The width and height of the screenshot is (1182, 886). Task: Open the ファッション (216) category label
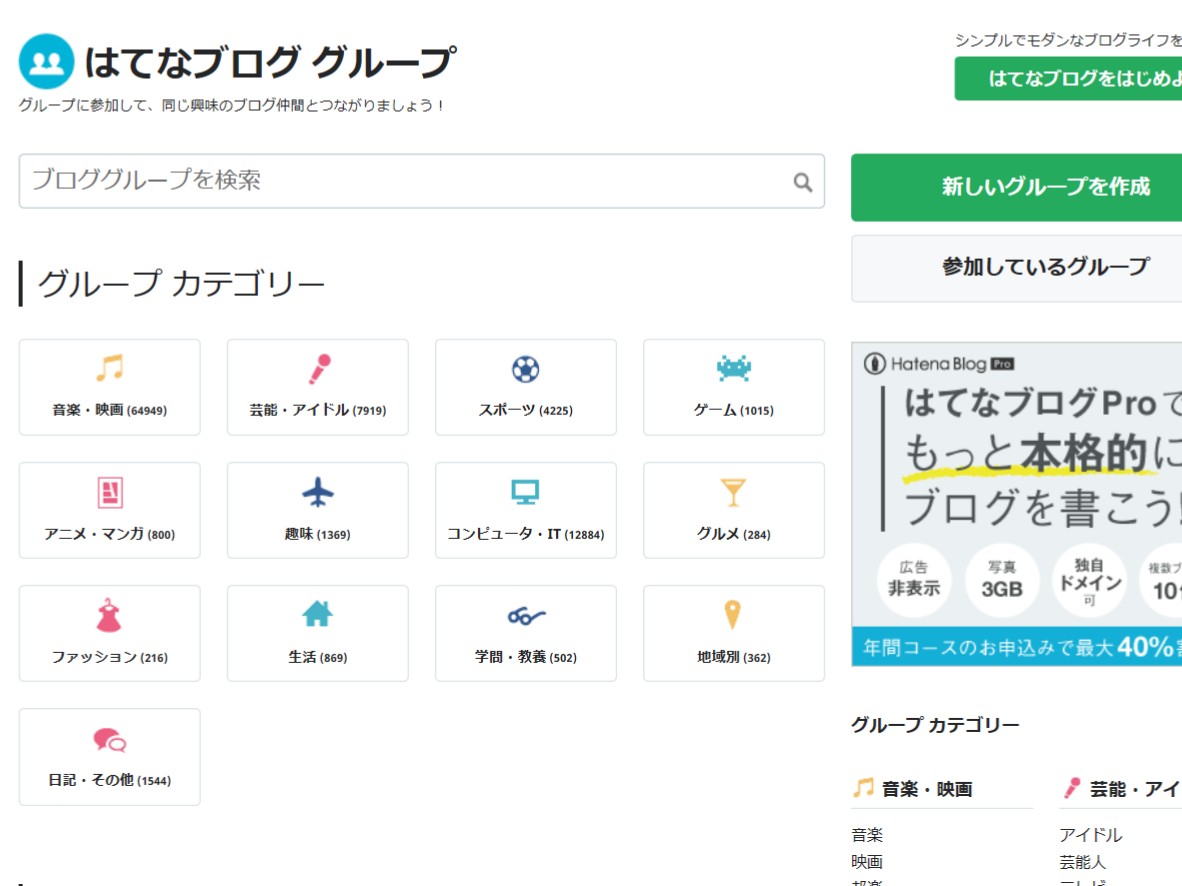[109, 657]
